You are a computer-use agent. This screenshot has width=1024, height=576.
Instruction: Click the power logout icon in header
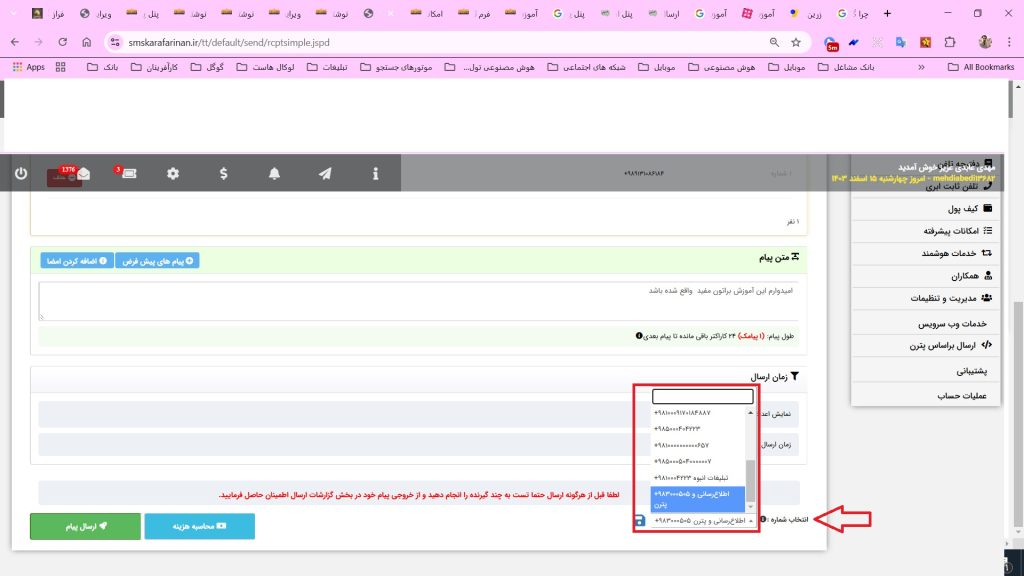click(x=21, y=173)
